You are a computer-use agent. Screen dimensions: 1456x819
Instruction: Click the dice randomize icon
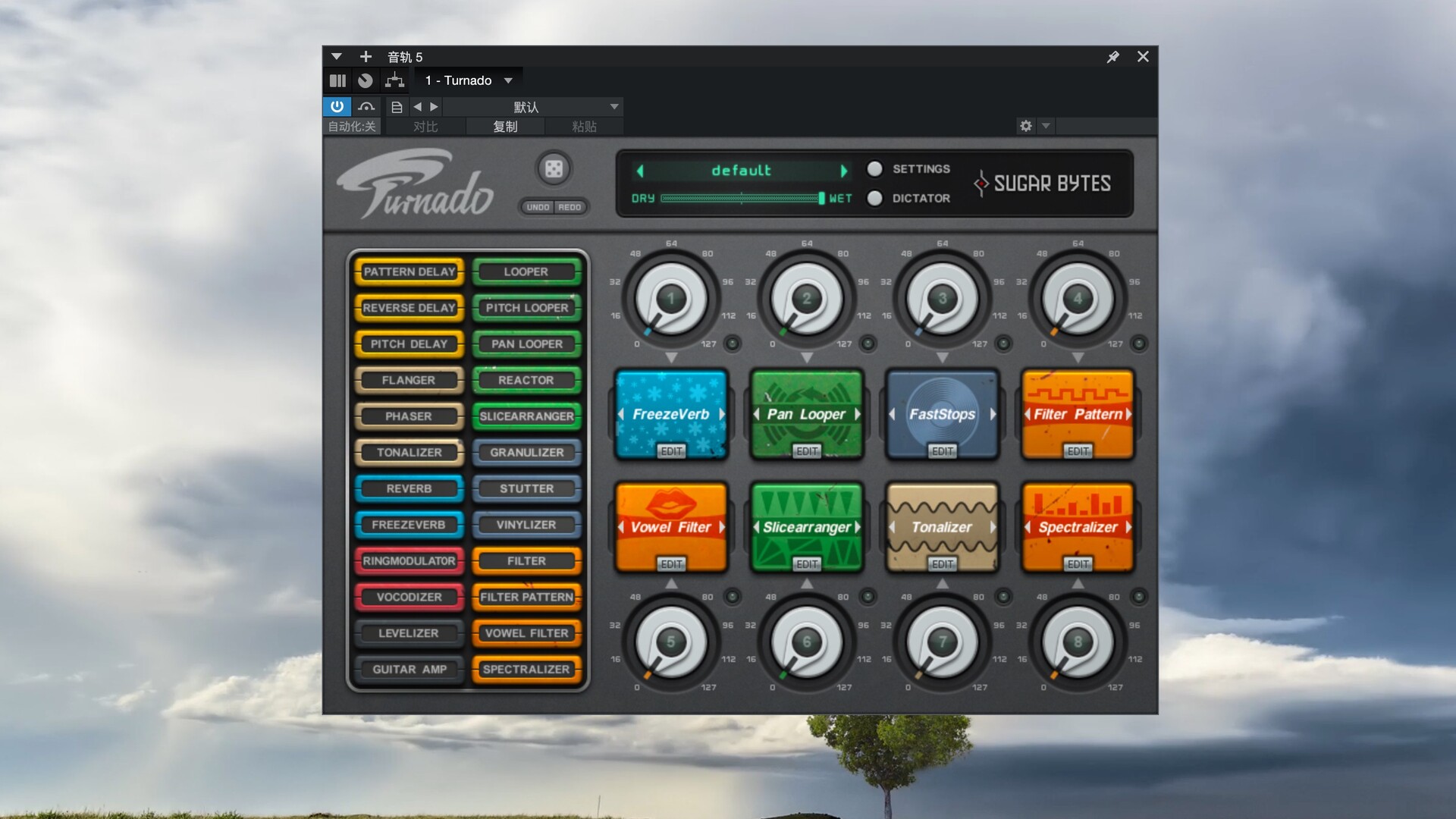[554, 169]
